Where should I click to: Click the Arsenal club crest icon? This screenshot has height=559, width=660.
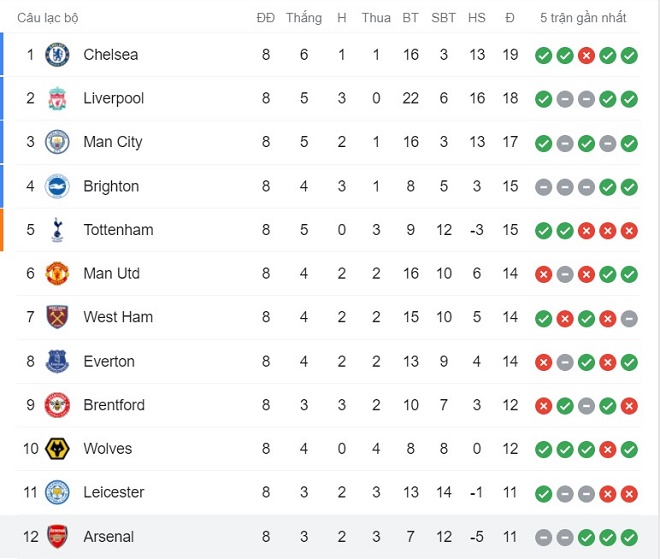tap(57, 537)
